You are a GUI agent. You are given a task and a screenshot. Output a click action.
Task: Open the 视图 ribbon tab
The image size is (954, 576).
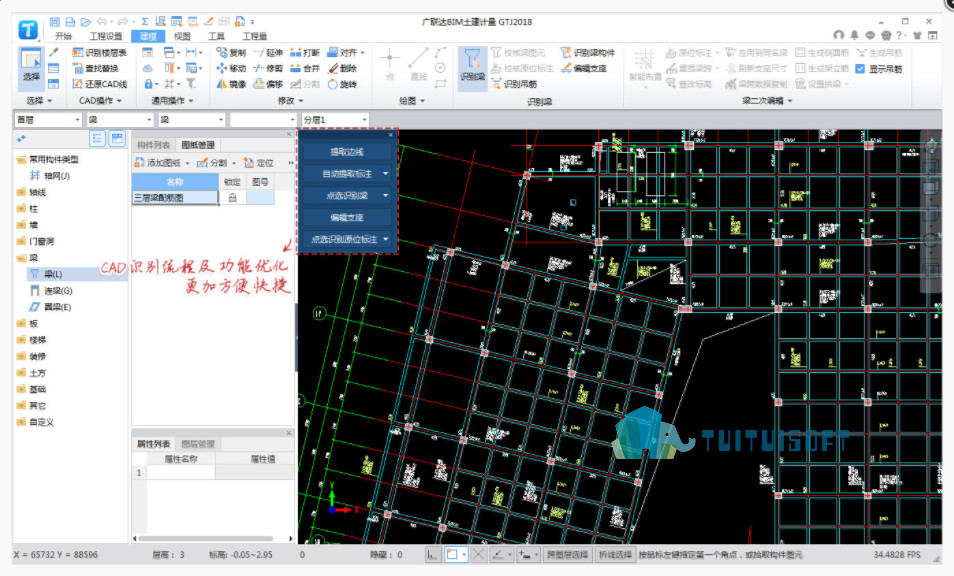pos(182,36)
